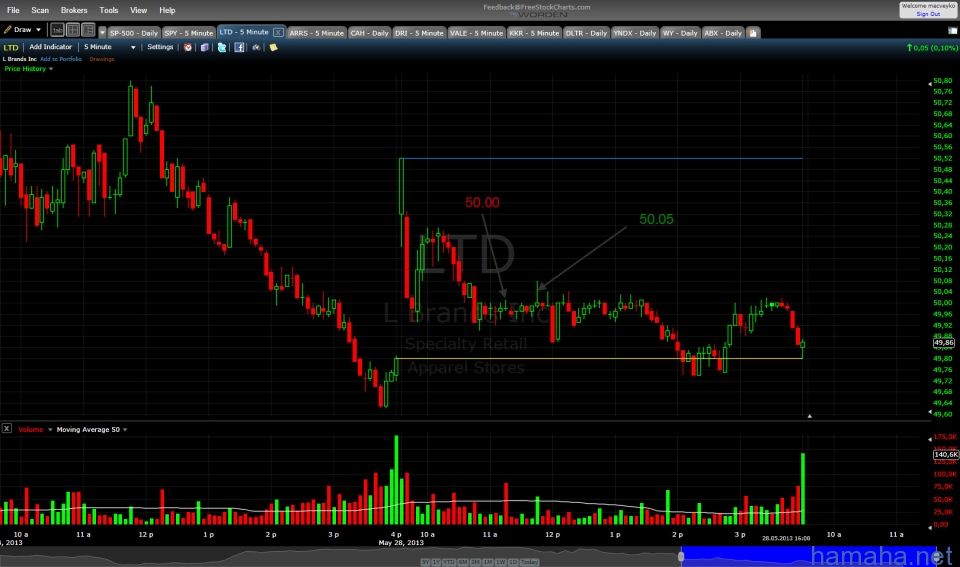Click the blue selected range on the overview bar
The image size is (960, 567).
point(808,556)
